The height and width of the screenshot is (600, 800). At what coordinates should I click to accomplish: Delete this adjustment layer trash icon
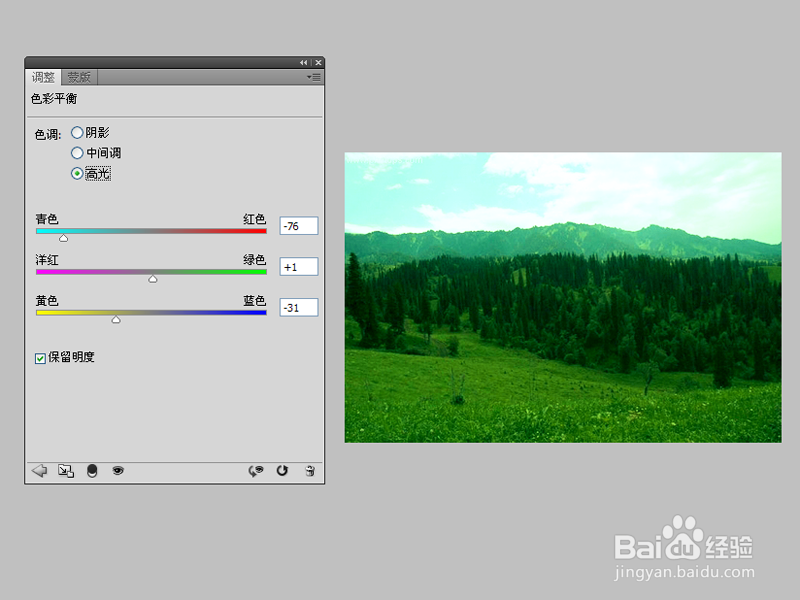(310, 470)
